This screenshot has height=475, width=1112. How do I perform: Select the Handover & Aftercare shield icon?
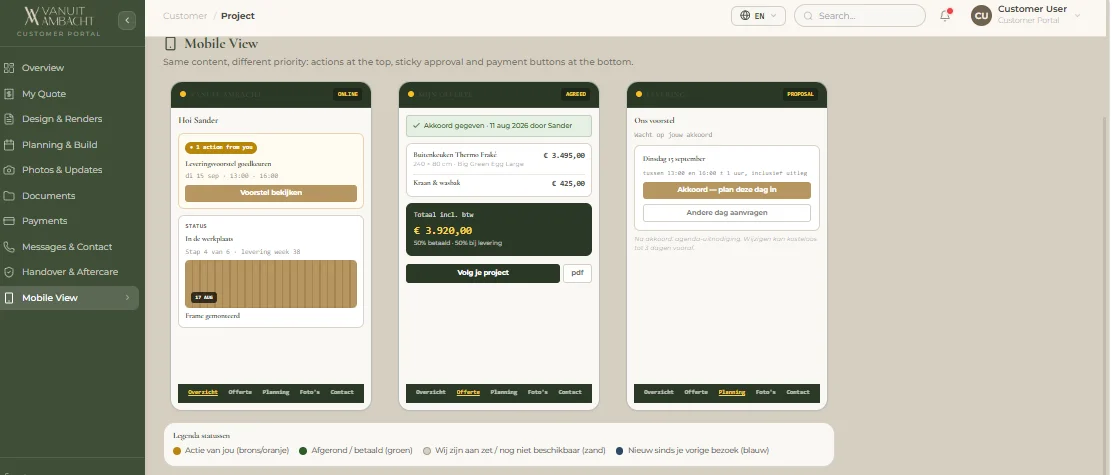[9, 272]
